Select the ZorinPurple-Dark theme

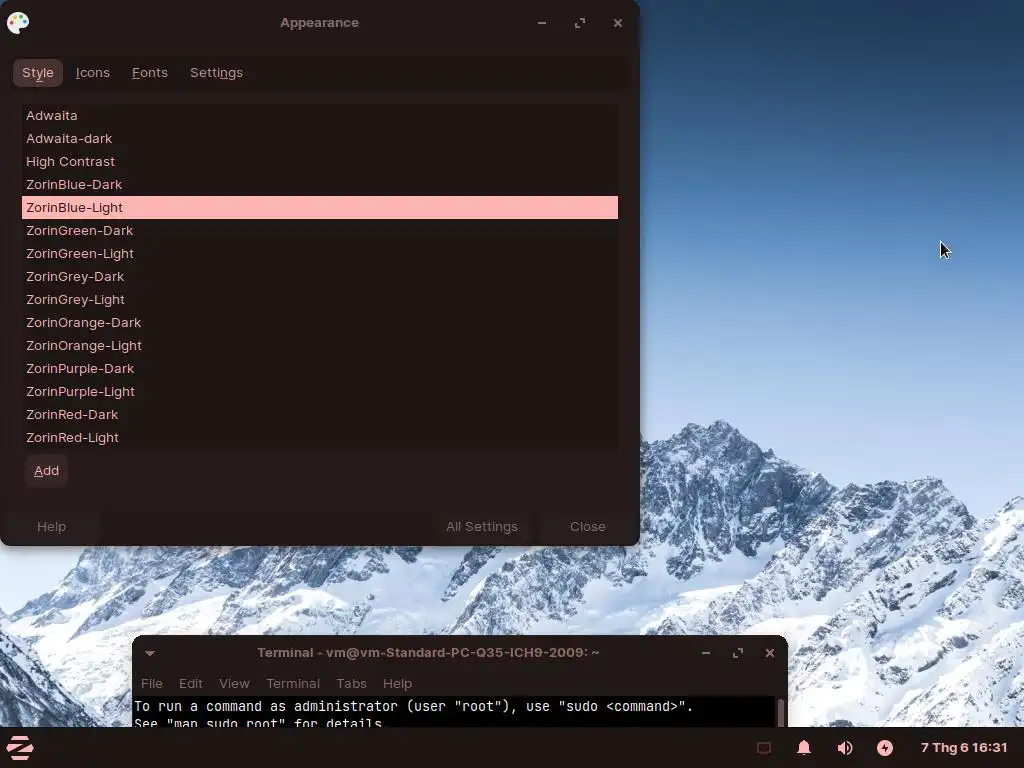pyautogui.click(x=320, y=368)
